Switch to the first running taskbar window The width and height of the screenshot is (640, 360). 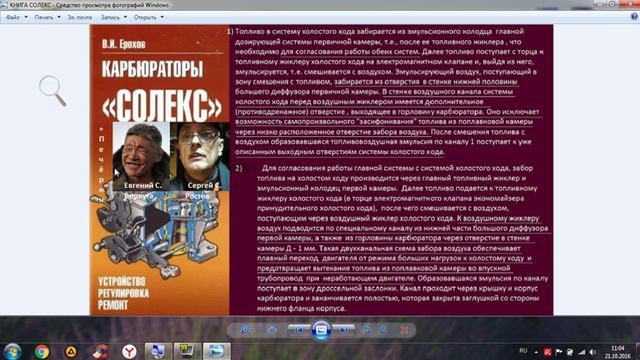(158, 351)
